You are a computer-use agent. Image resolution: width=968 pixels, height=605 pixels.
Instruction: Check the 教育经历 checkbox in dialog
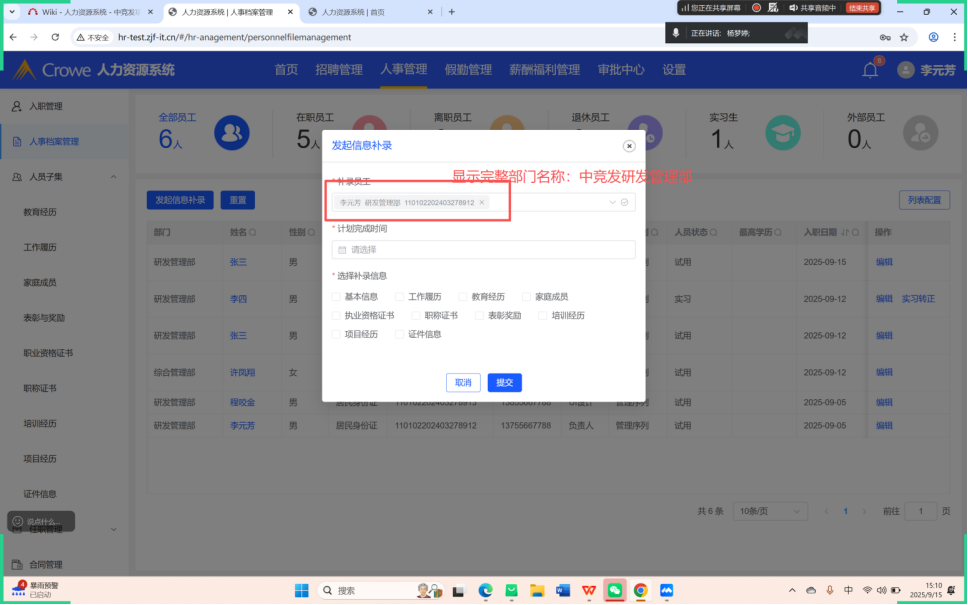(x=463, y=297)
